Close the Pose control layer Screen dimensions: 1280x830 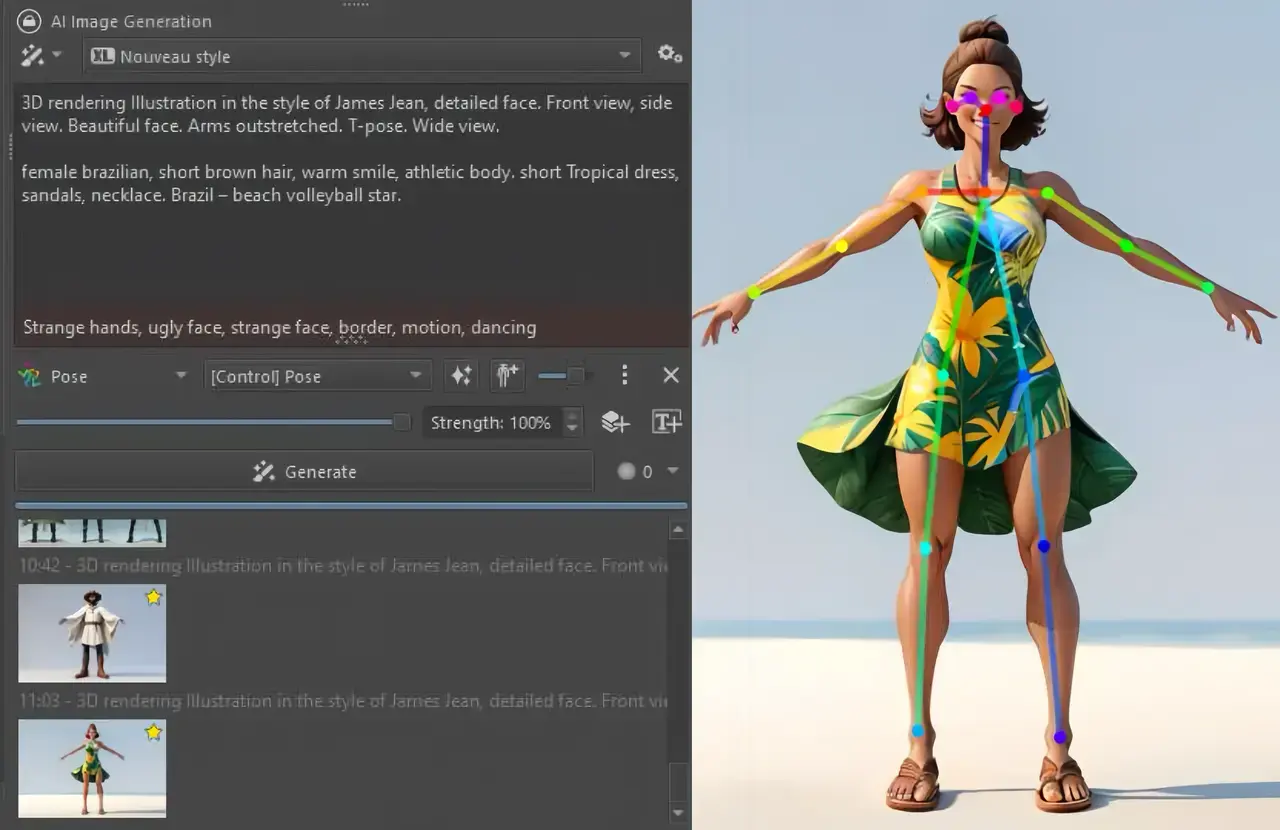(x=670, y=375)
